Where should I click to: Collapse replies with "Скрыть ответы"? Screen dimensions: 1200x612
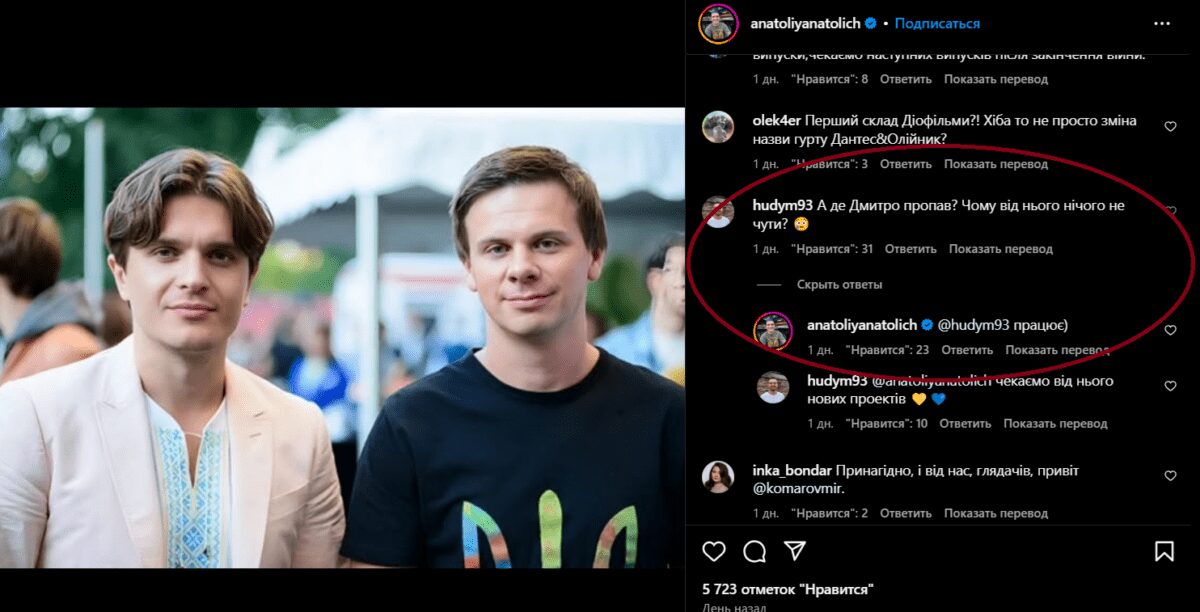(x=839, y=285)
